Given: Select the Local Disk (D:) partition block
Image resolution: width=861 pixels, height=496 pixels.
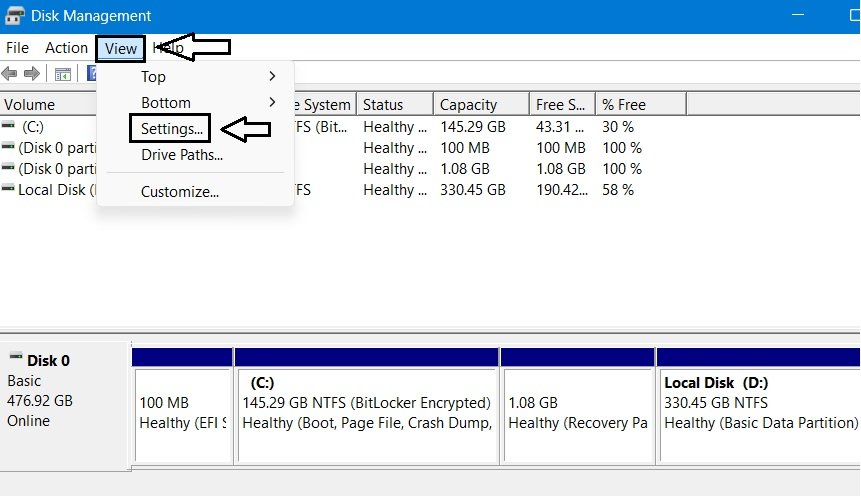Looking at the screenshot, I should [759, 406].
